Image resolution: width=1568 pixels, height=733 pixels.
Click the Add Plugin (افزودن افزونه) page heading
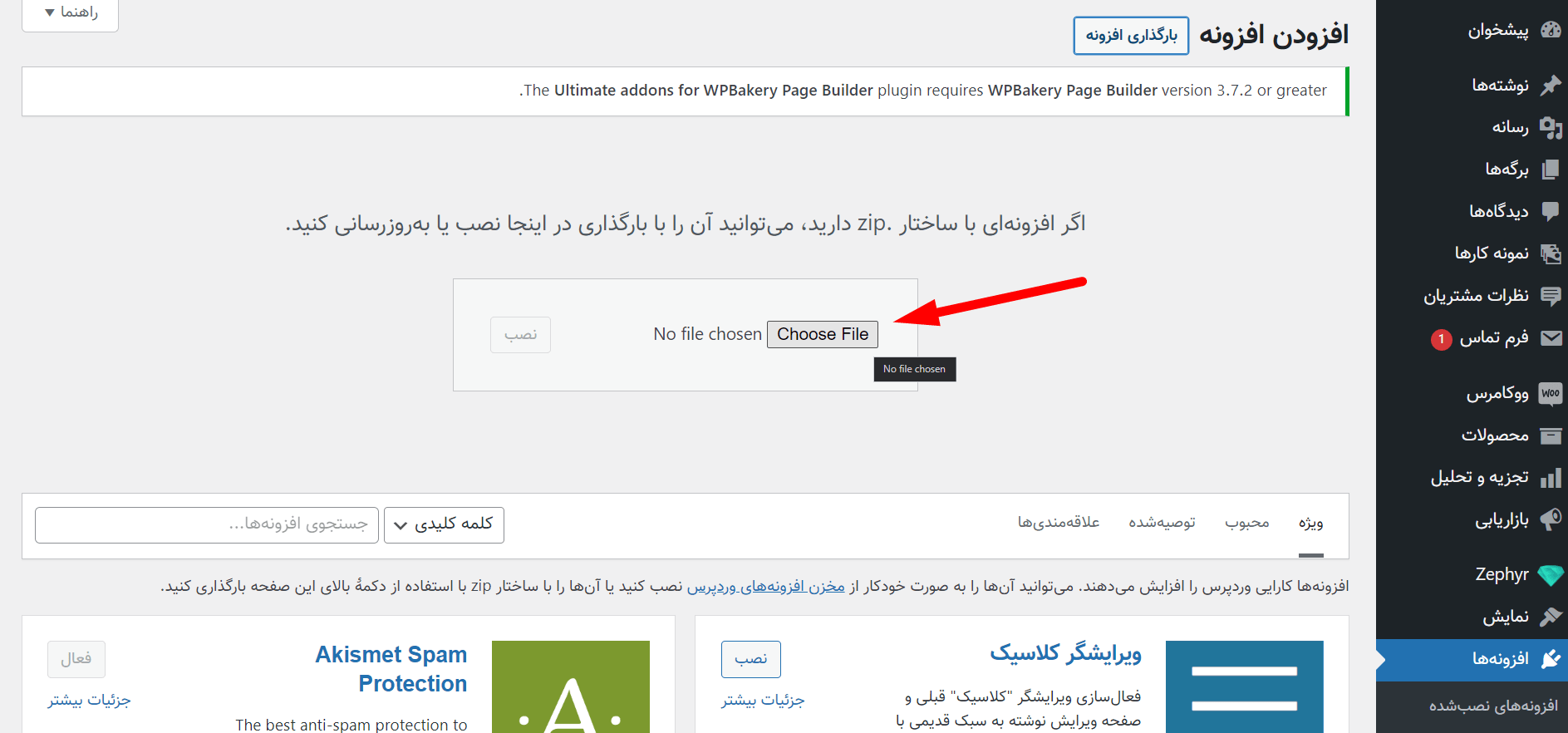click(1274, 35)
